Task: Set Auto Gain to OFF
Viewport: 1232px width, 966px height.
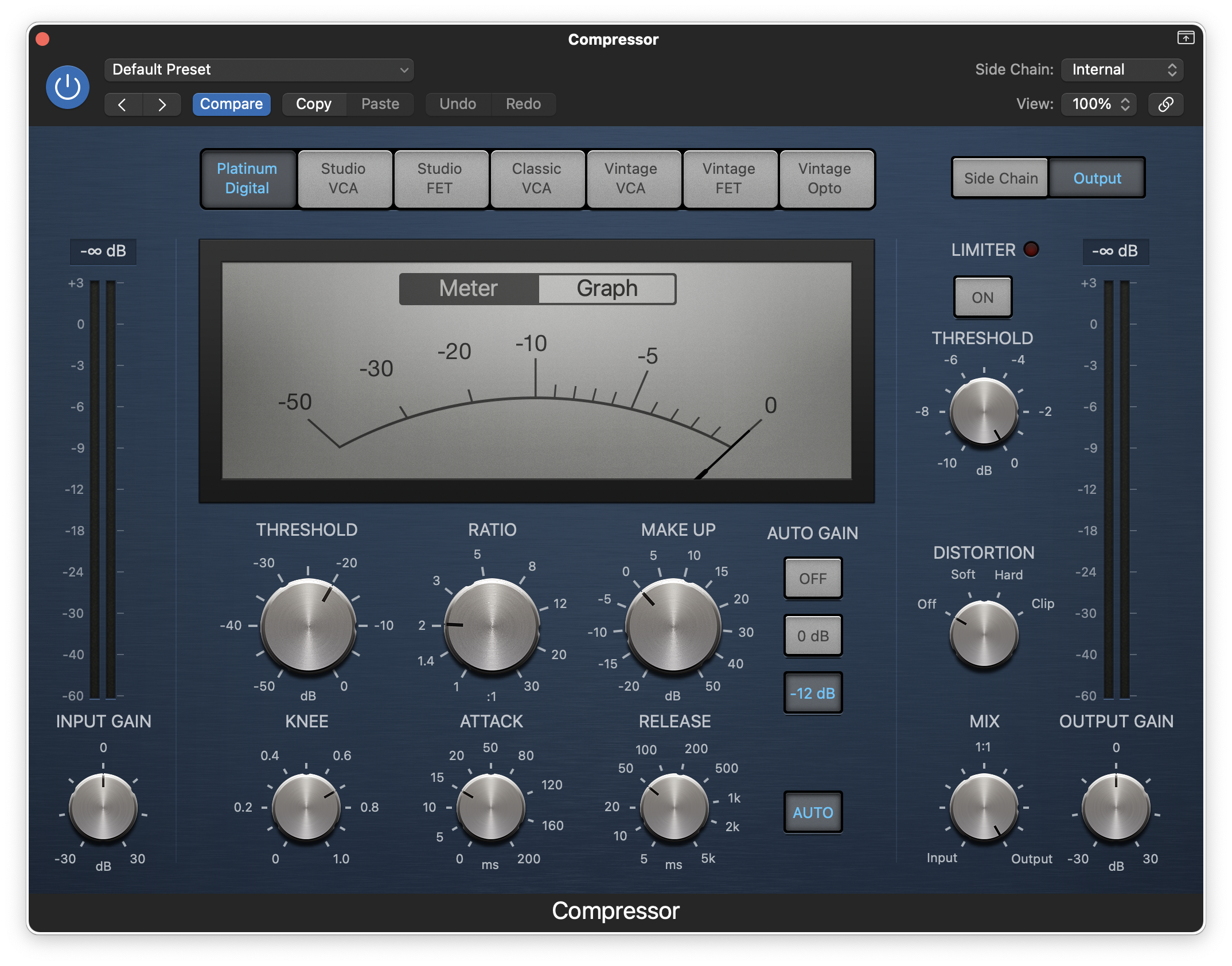Action: pos(813,578)
